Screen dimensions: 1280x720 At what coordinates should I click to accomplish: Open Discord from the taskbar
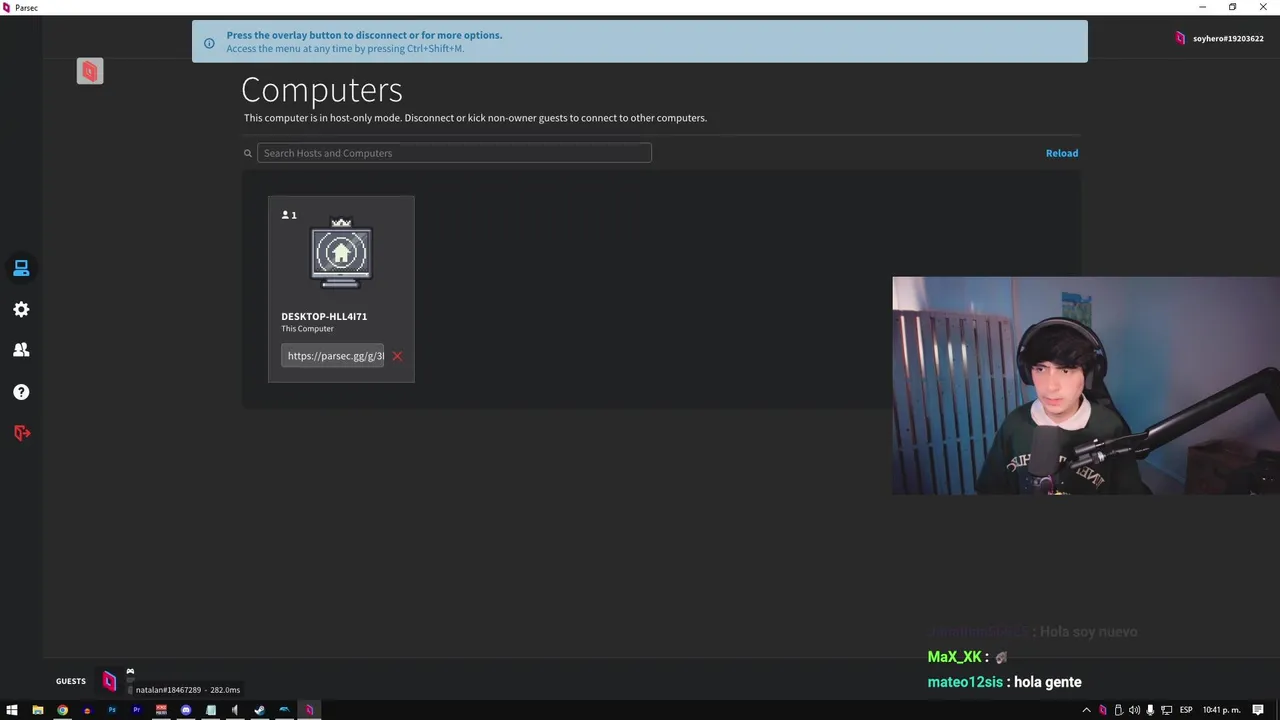186,710
